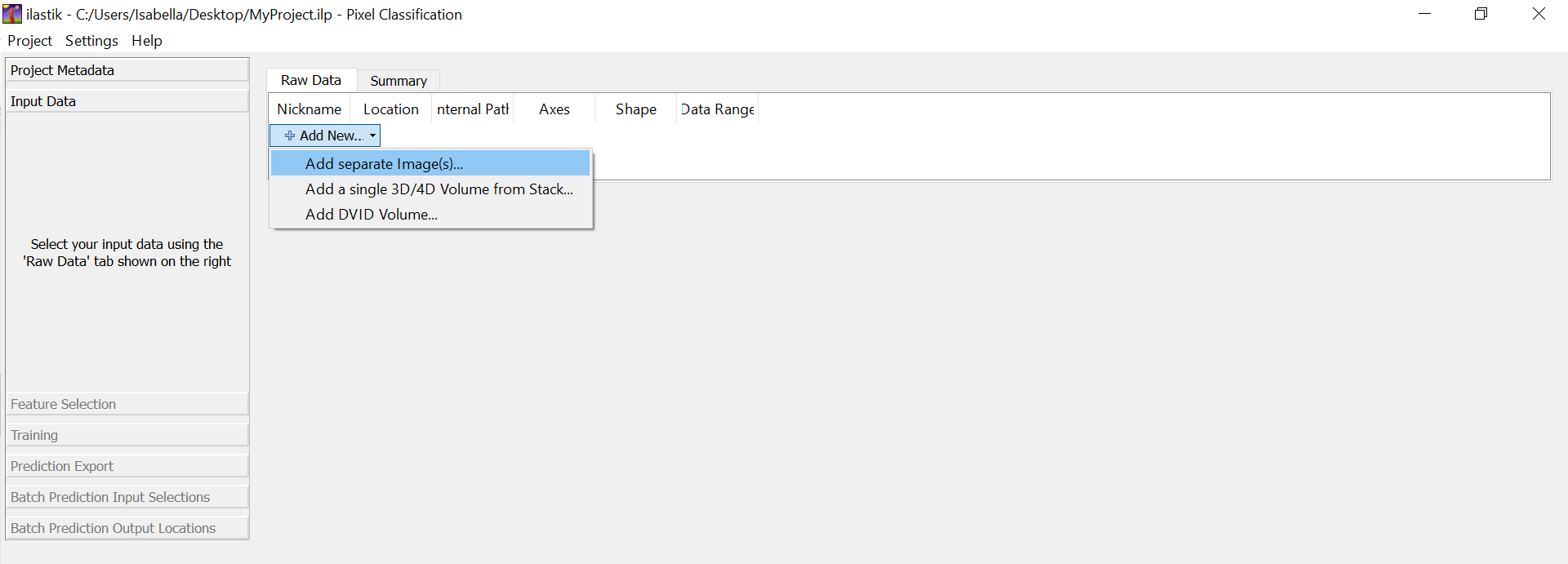Close the ilastik window

point(1539,14)
